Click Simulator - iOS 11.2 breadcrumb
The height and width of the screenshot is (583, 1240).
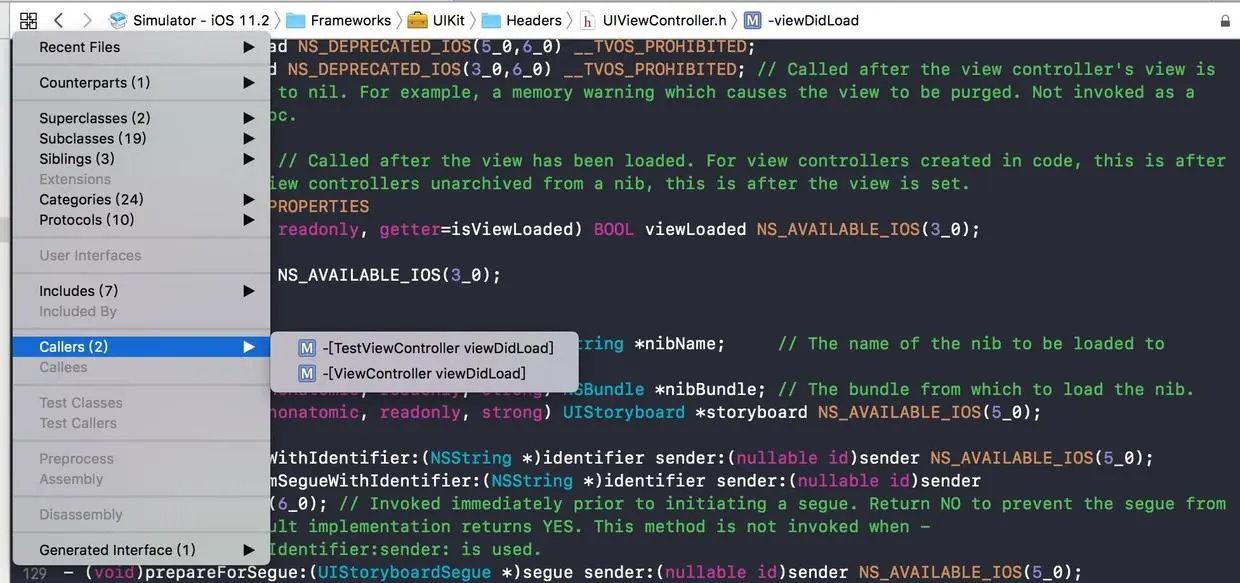(x=201, y=20)
